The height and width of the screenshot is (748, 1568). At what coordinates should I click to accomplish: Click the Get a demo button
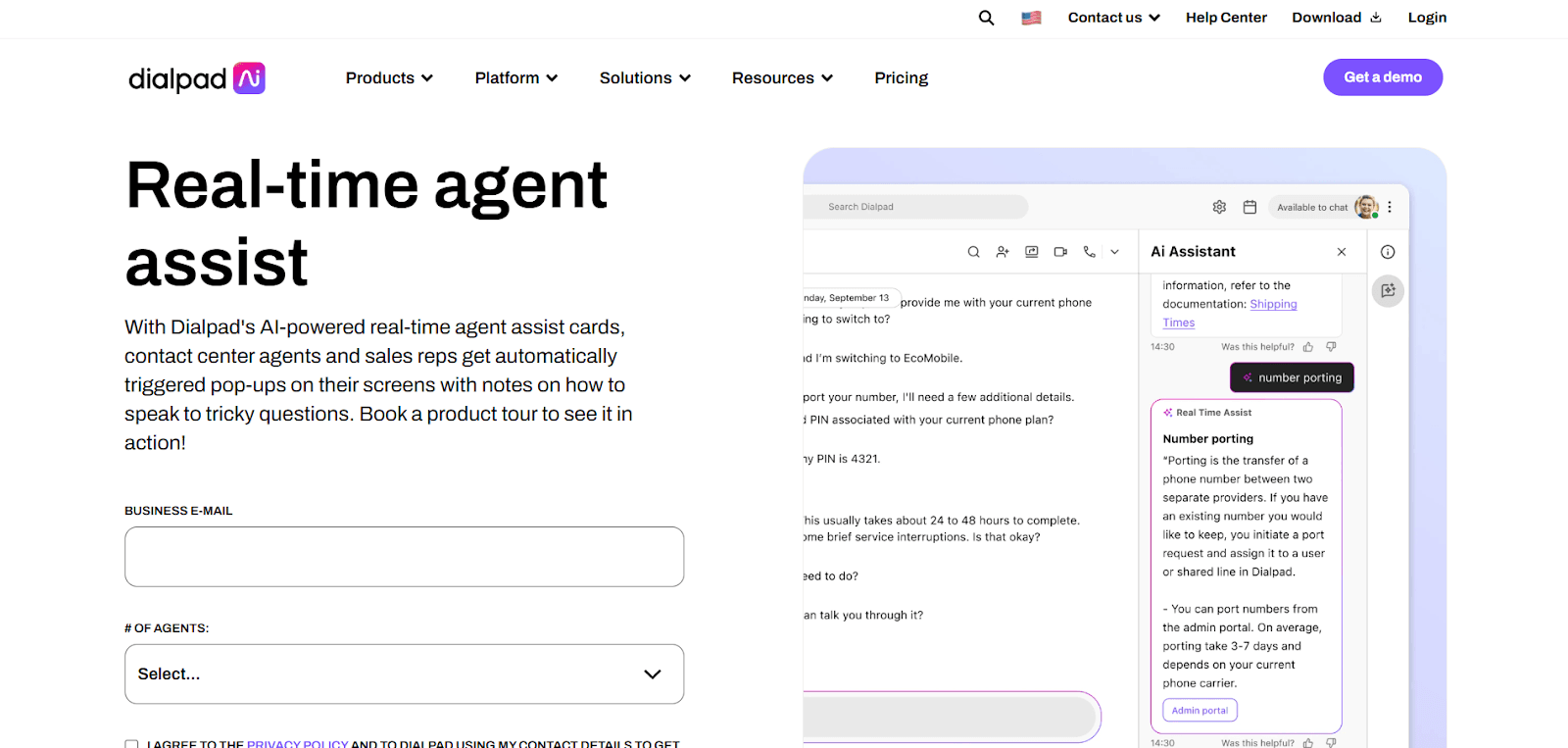1383,77
